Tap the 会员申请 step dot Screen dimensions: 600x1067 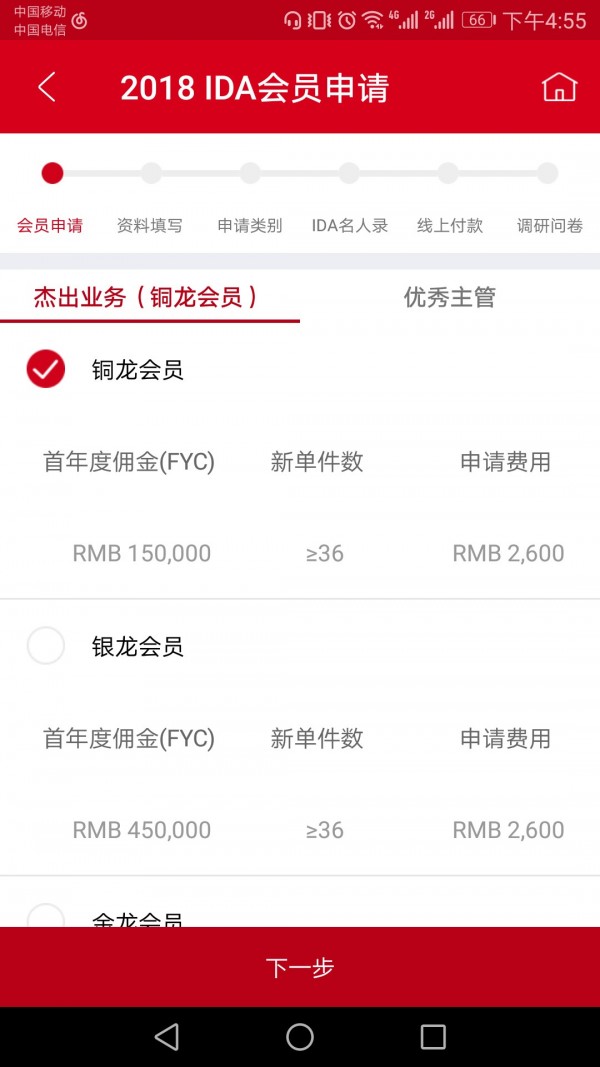tap(52, 173)
